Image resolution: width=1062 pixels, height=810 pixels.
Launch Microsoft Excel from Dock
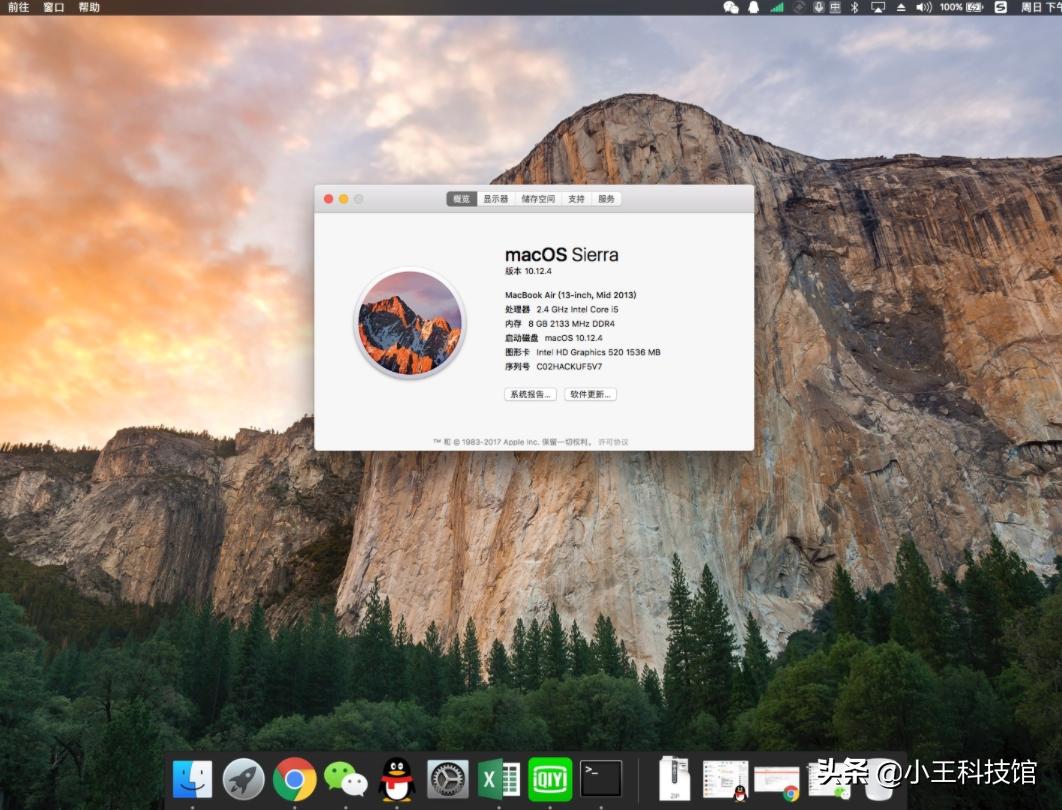click(x=499, y=779)
